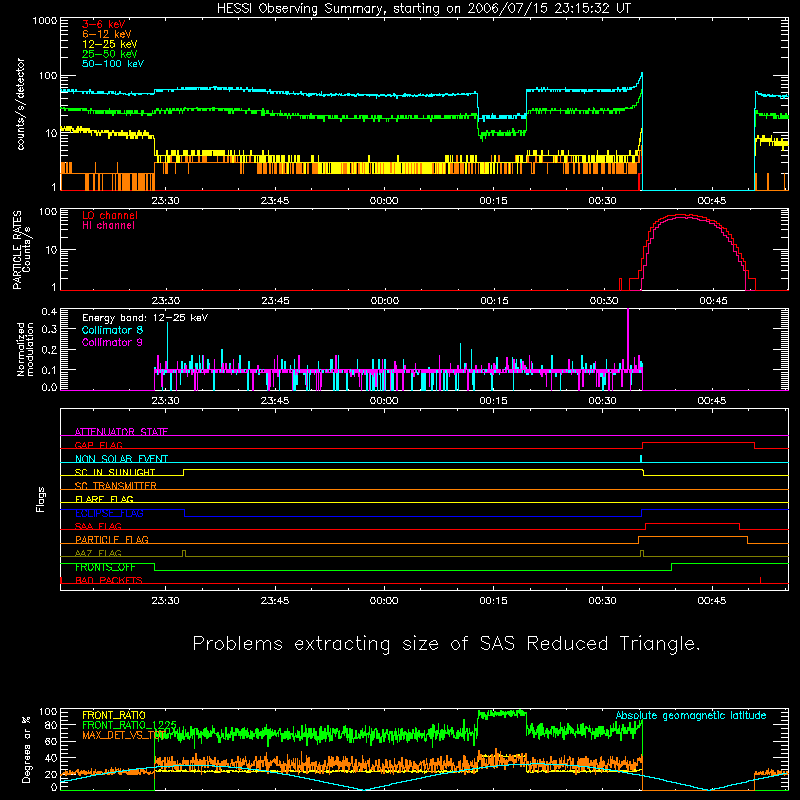Click the LO channel legend label
800x800 pixels.
point(109,215)
